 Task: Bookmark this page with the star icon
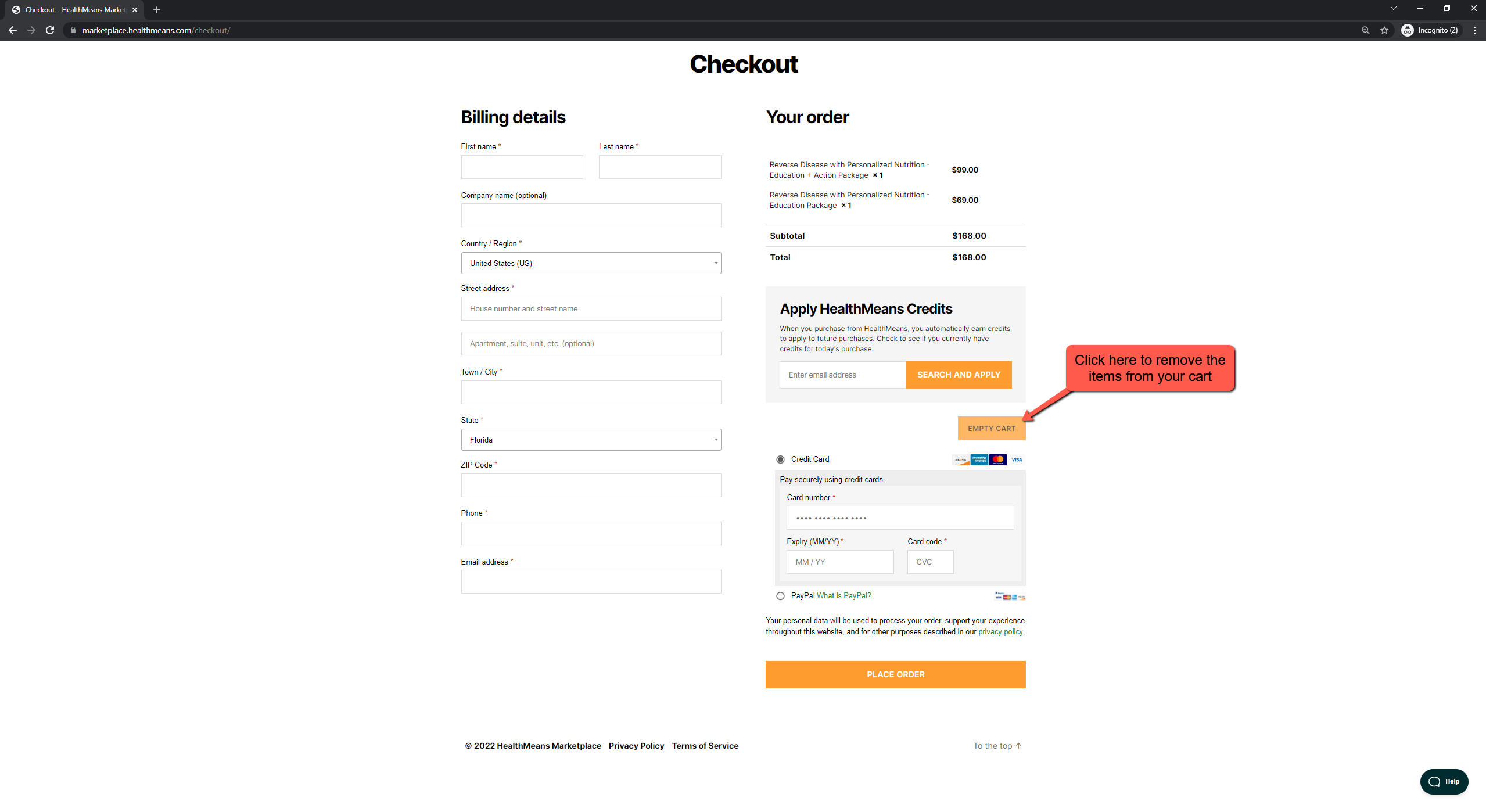coord(1384,30)
